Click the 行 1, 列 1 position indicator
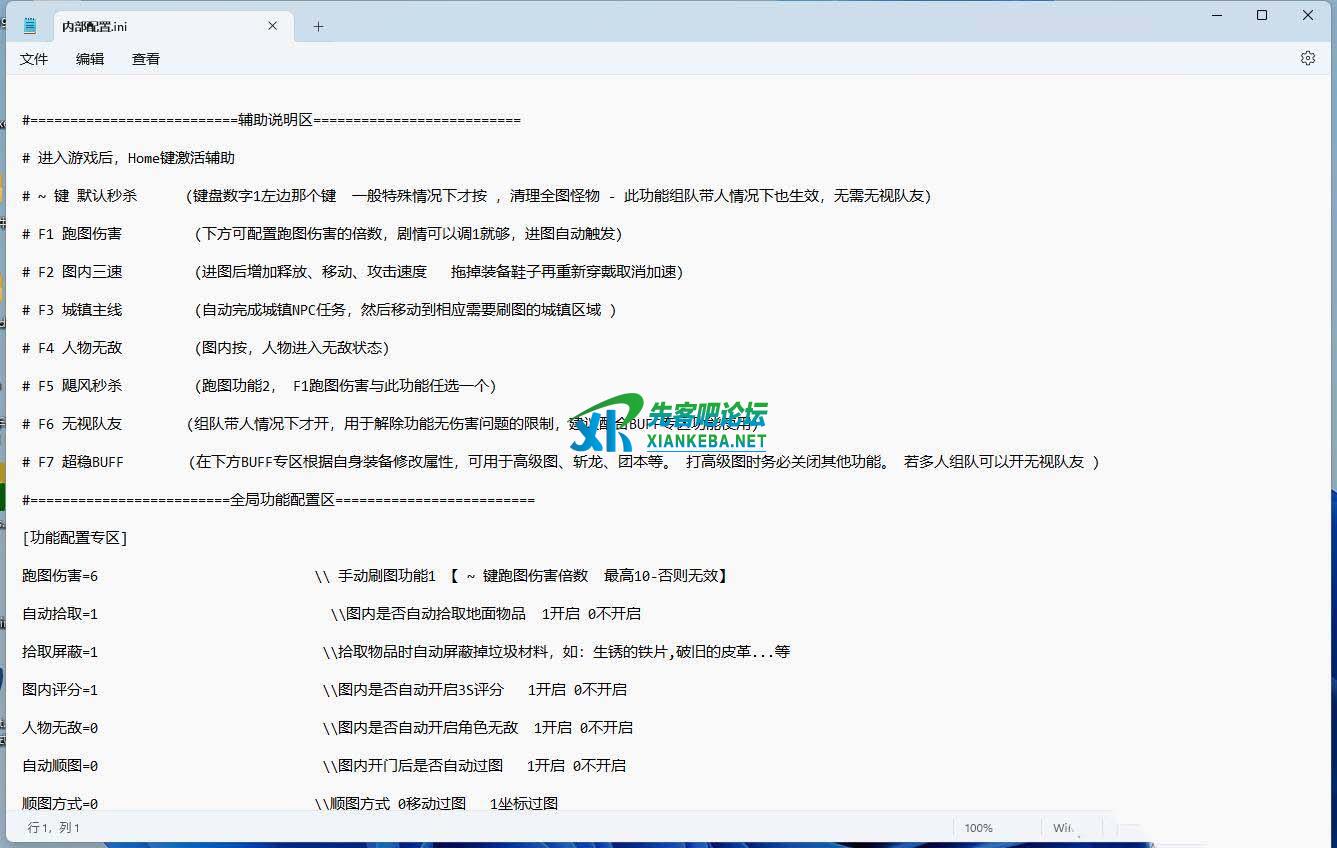 click(x=54, y=828)
